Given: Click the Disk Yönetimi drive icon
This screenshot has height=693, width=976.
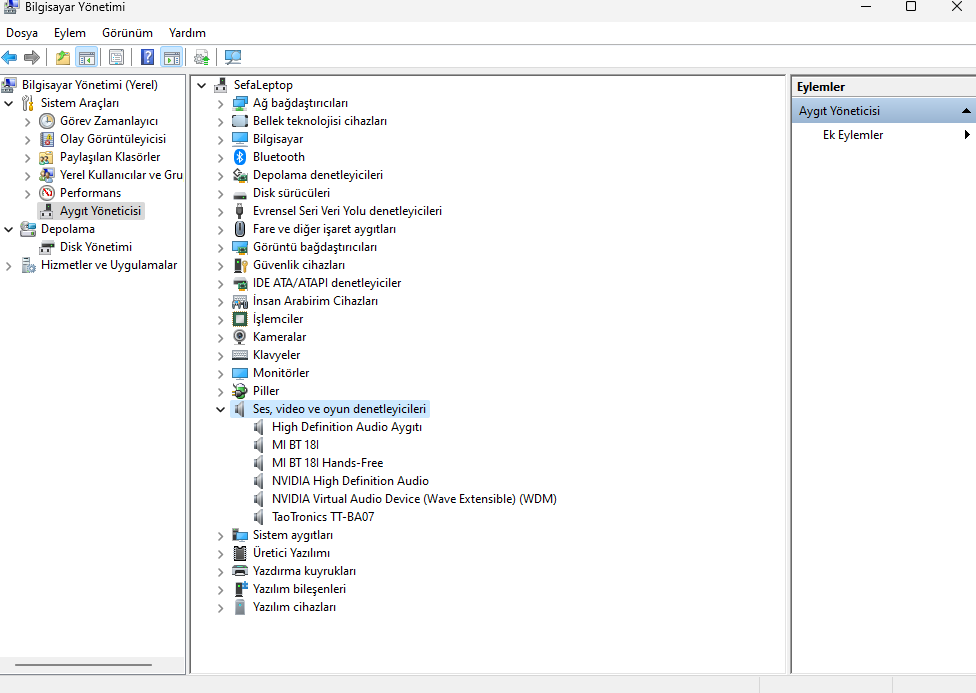Looking at the screenshot, I should [x=47, y=247].
